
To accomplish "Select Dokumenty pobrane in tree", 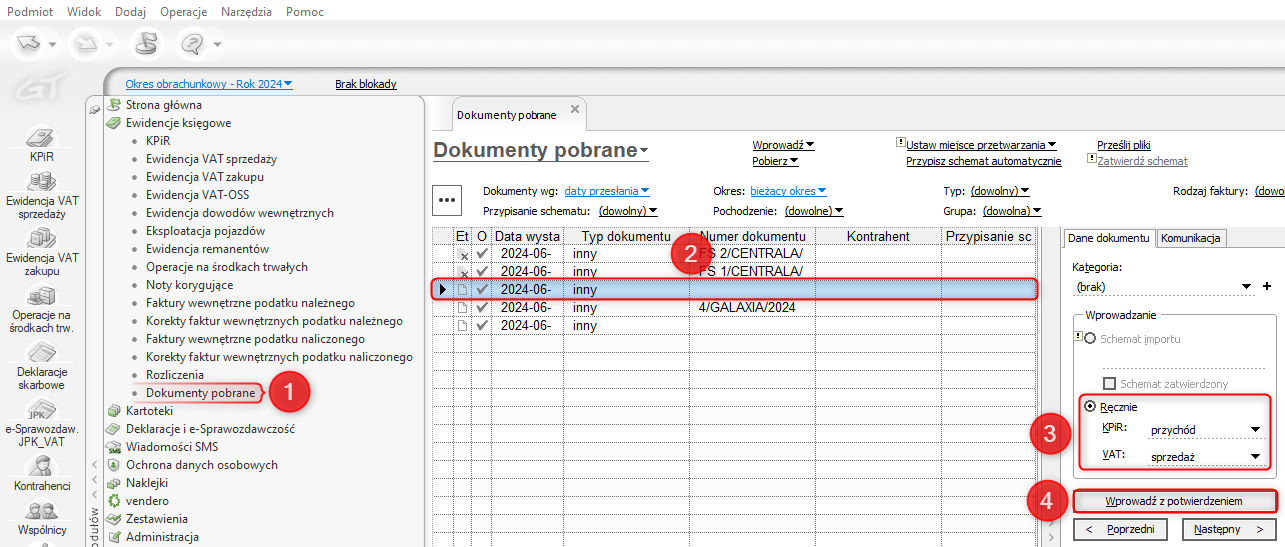I will click(x=201, y=393).
